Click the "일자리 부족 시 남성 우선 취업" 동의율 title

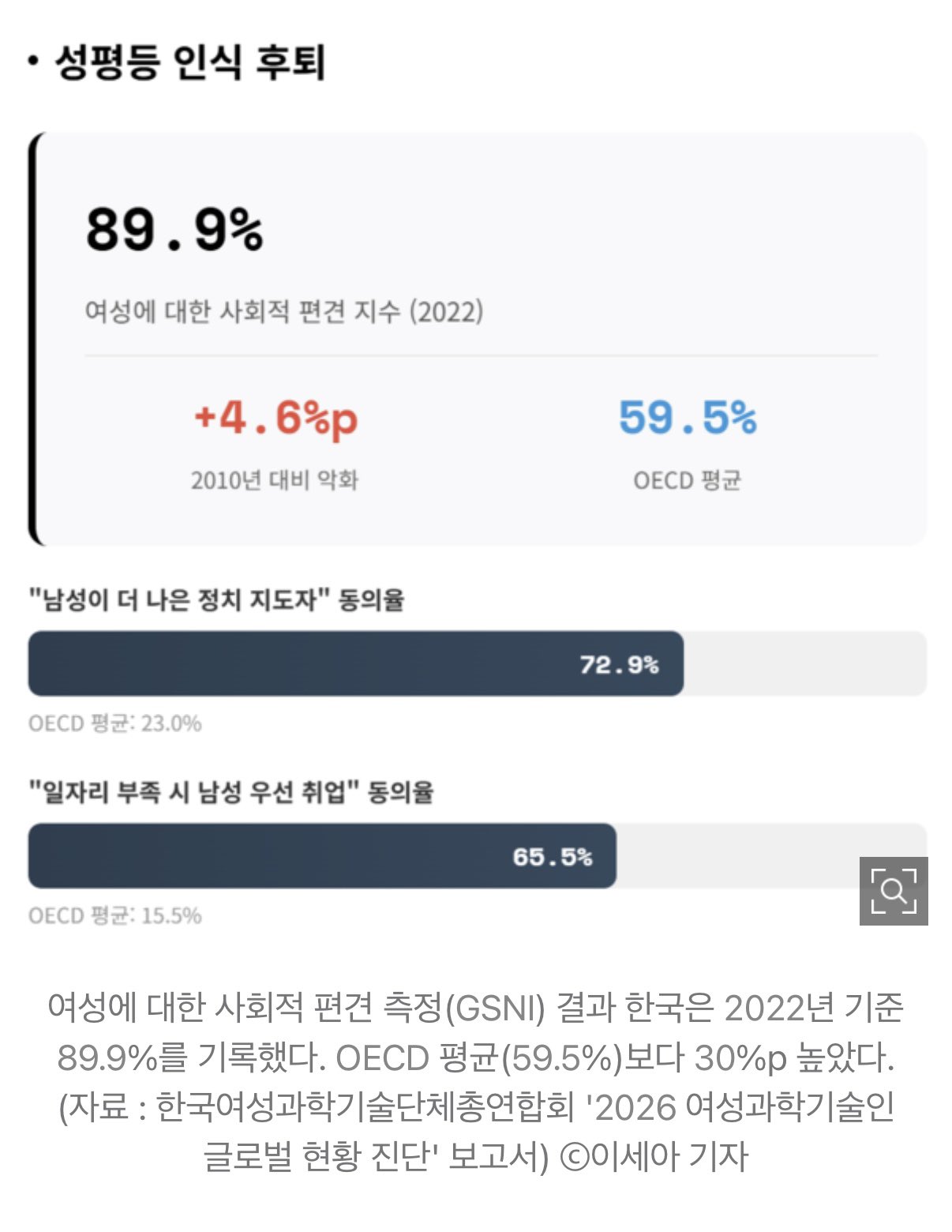coord(231,791)
